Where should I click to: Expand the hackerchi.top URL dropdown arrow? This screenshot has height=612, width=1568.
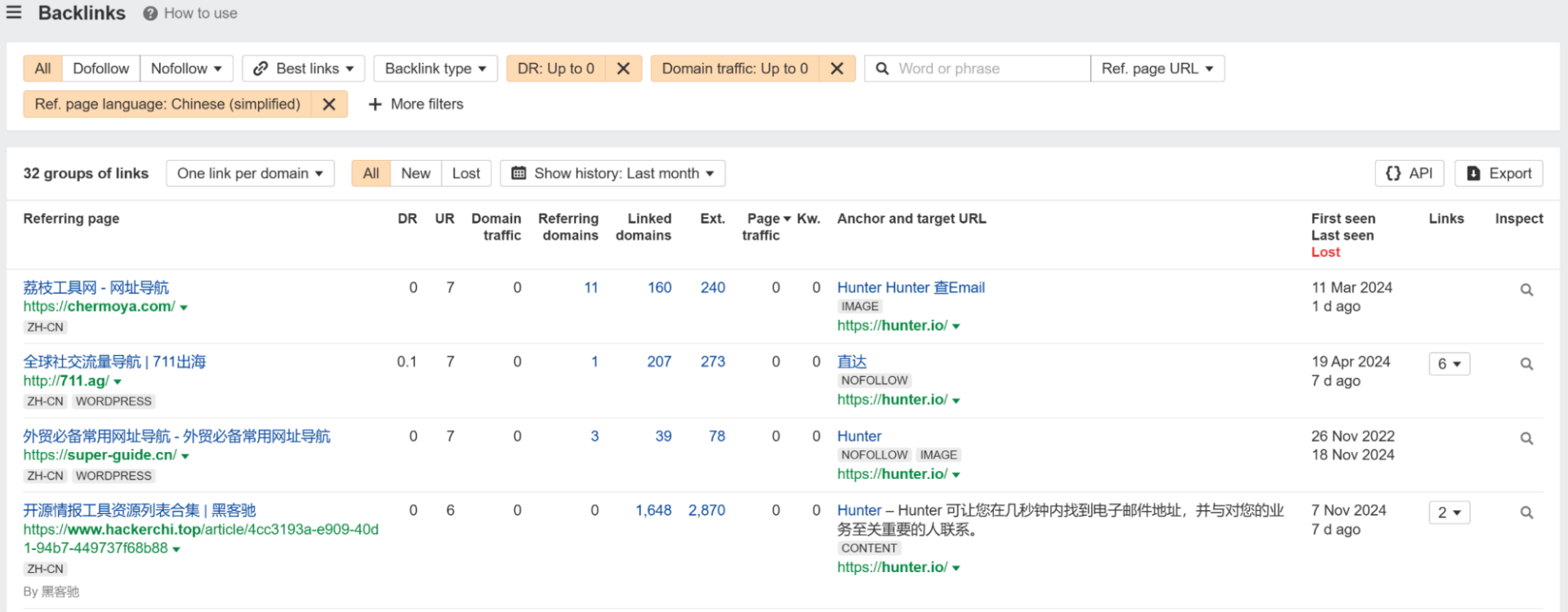[x=176, y=549]
